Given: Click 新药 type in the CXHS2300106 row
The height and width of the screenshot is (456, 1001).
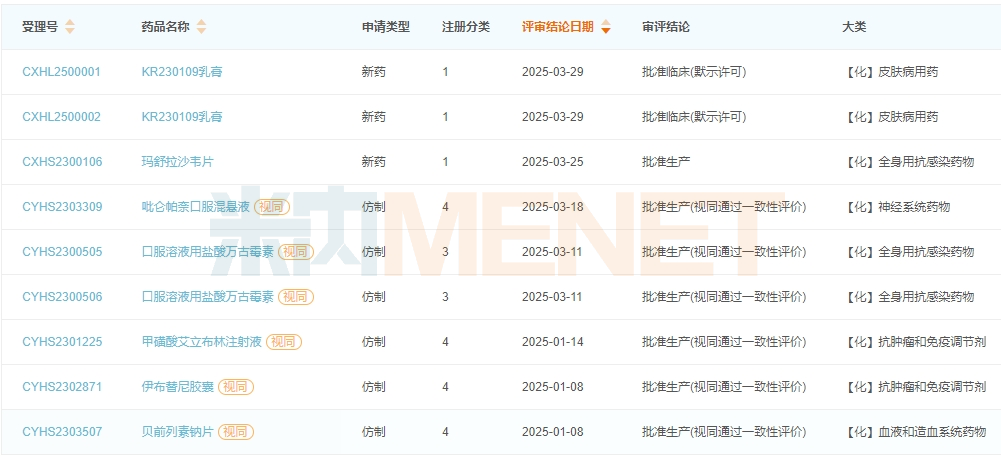Looking at the screenshot, I should point(374,162).
